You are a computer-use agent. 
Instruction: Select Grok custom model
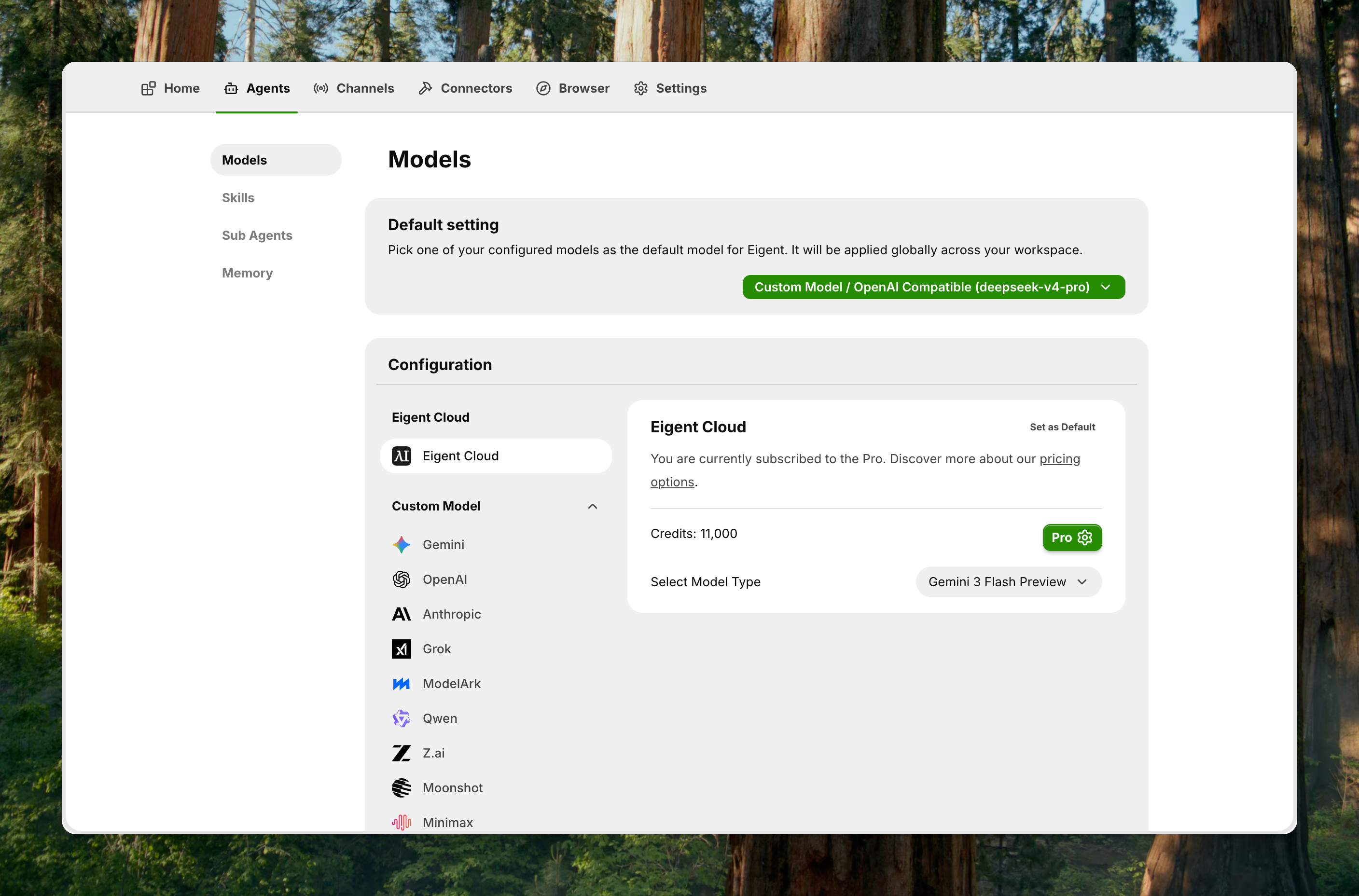(x=496, y=649)
